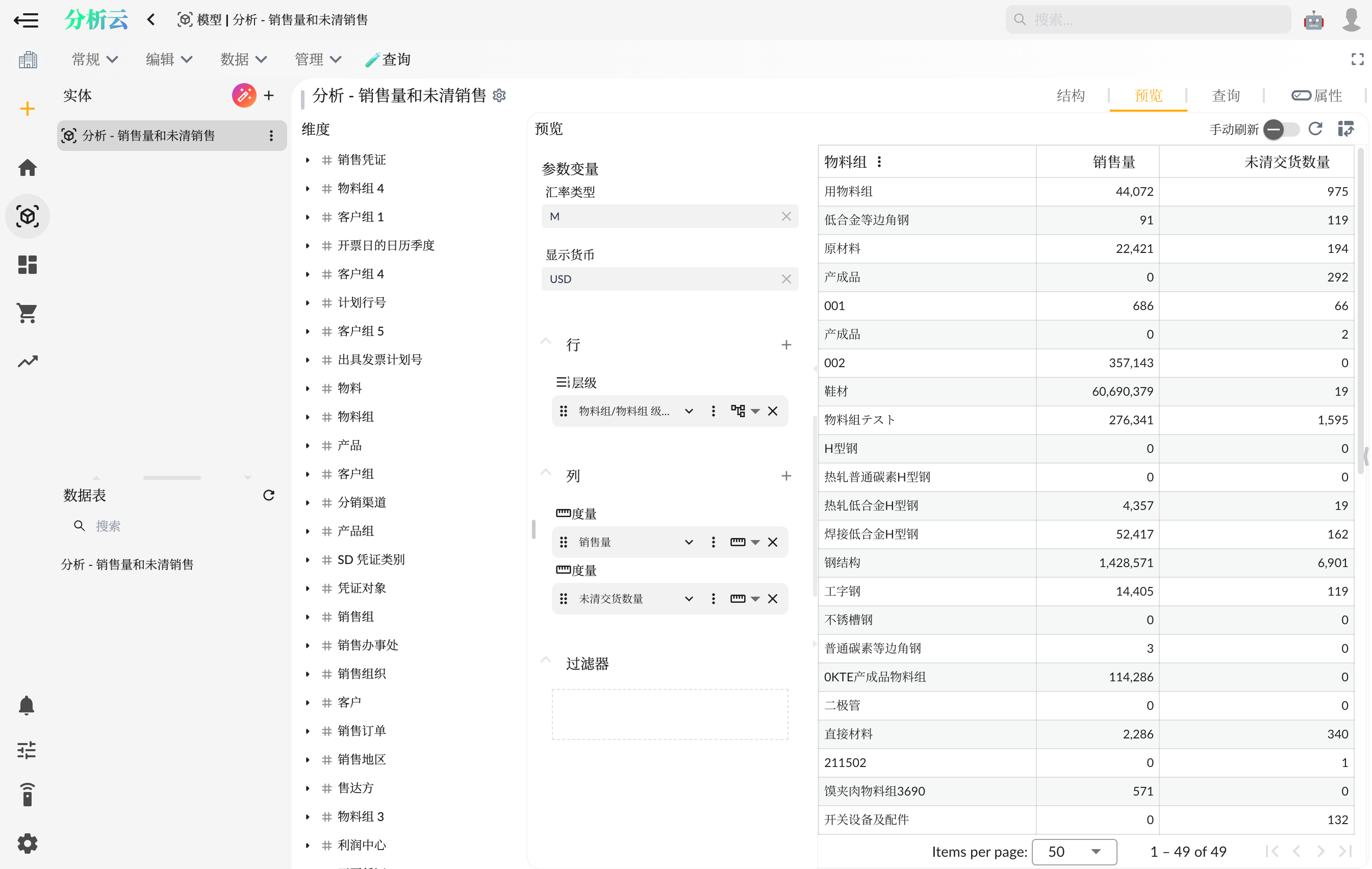
Task: Open the notifications bell icon
Action: click(27, 705)
